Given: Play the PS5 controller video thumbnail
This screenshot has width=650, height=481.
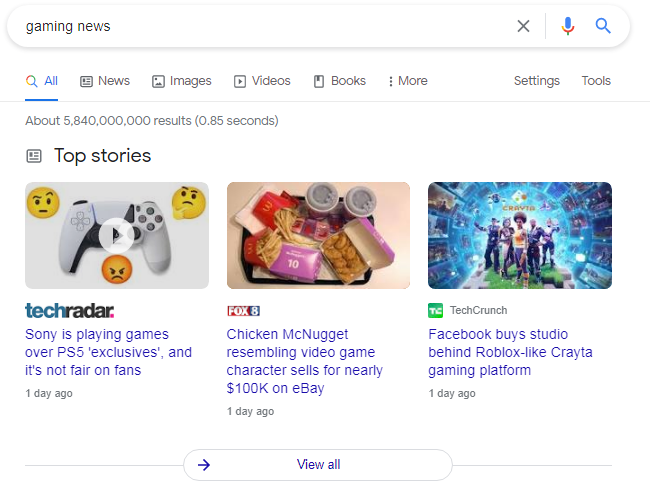Looking at the screenshot, I should (x=117, y=236).
